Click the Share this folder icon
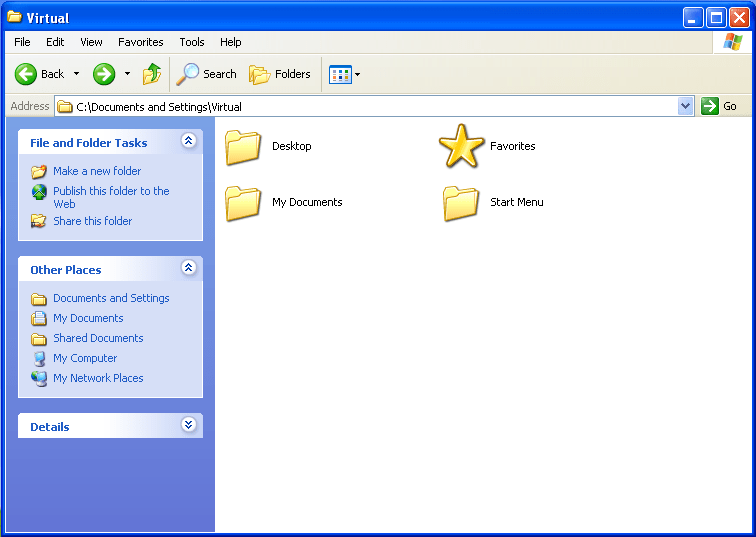The width and height of the screenshot is (756, 537). (39, 221)
